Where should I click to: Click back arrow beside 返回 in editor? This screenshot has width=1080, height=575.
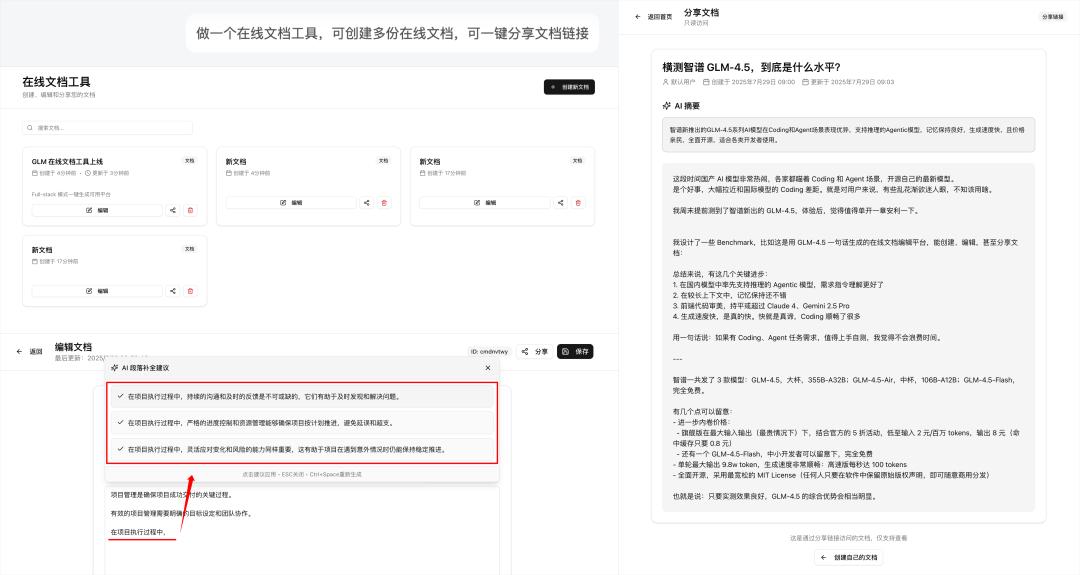tap(19, 352)
